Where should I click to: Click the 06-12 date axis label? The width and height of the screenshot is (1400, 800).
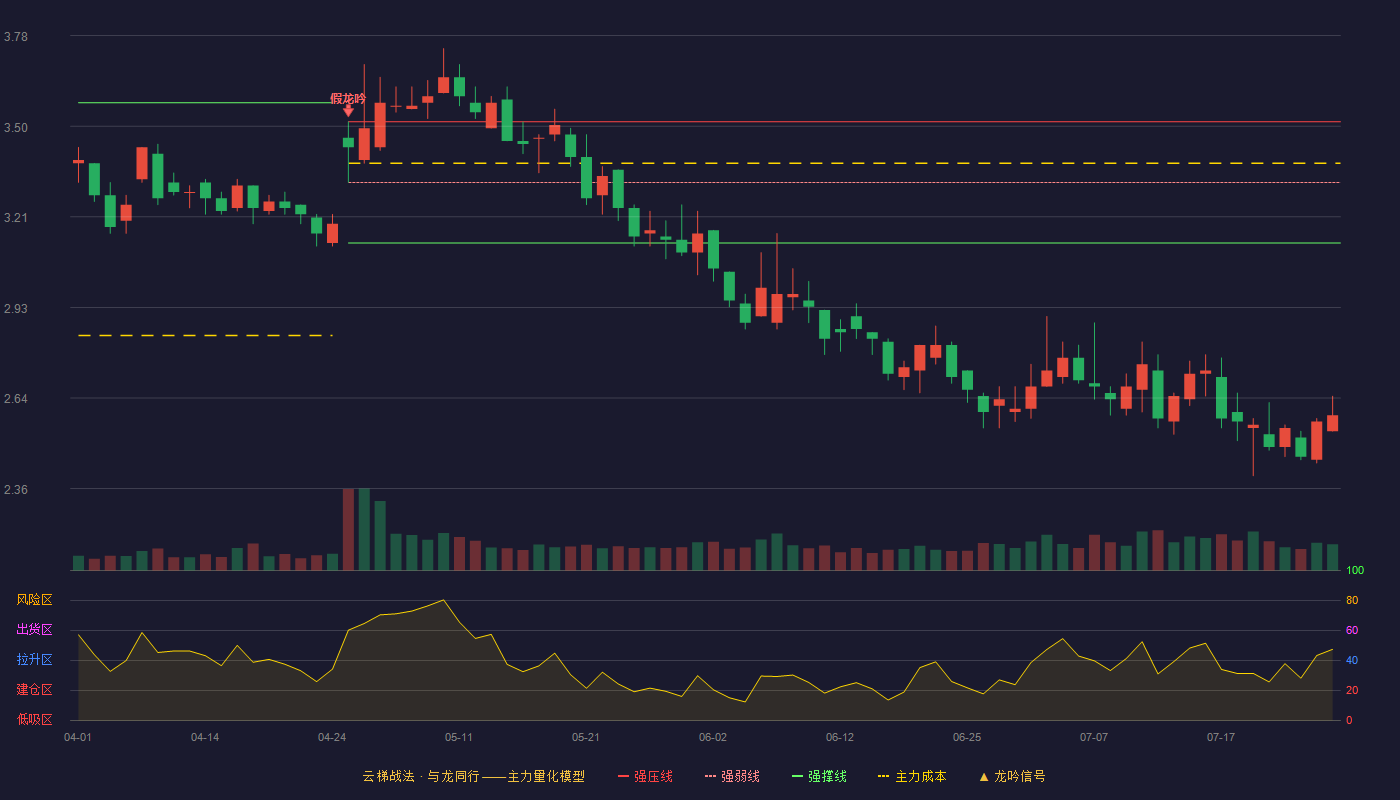click(840, 737)
